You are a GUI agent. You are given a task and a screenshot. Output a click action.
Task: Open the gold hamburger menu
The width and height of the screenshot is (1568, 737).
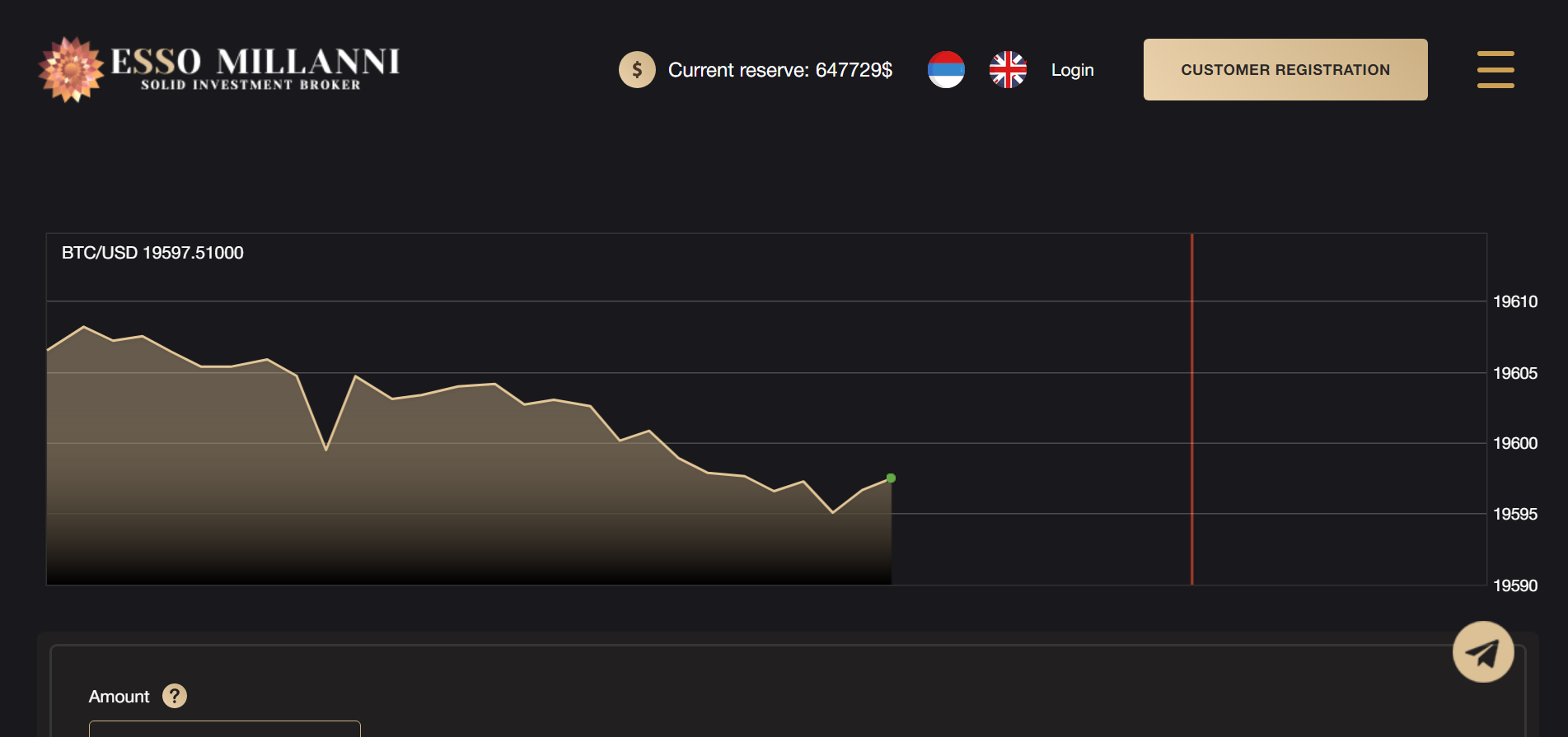pyautogui.click(x=1495, y=70)
